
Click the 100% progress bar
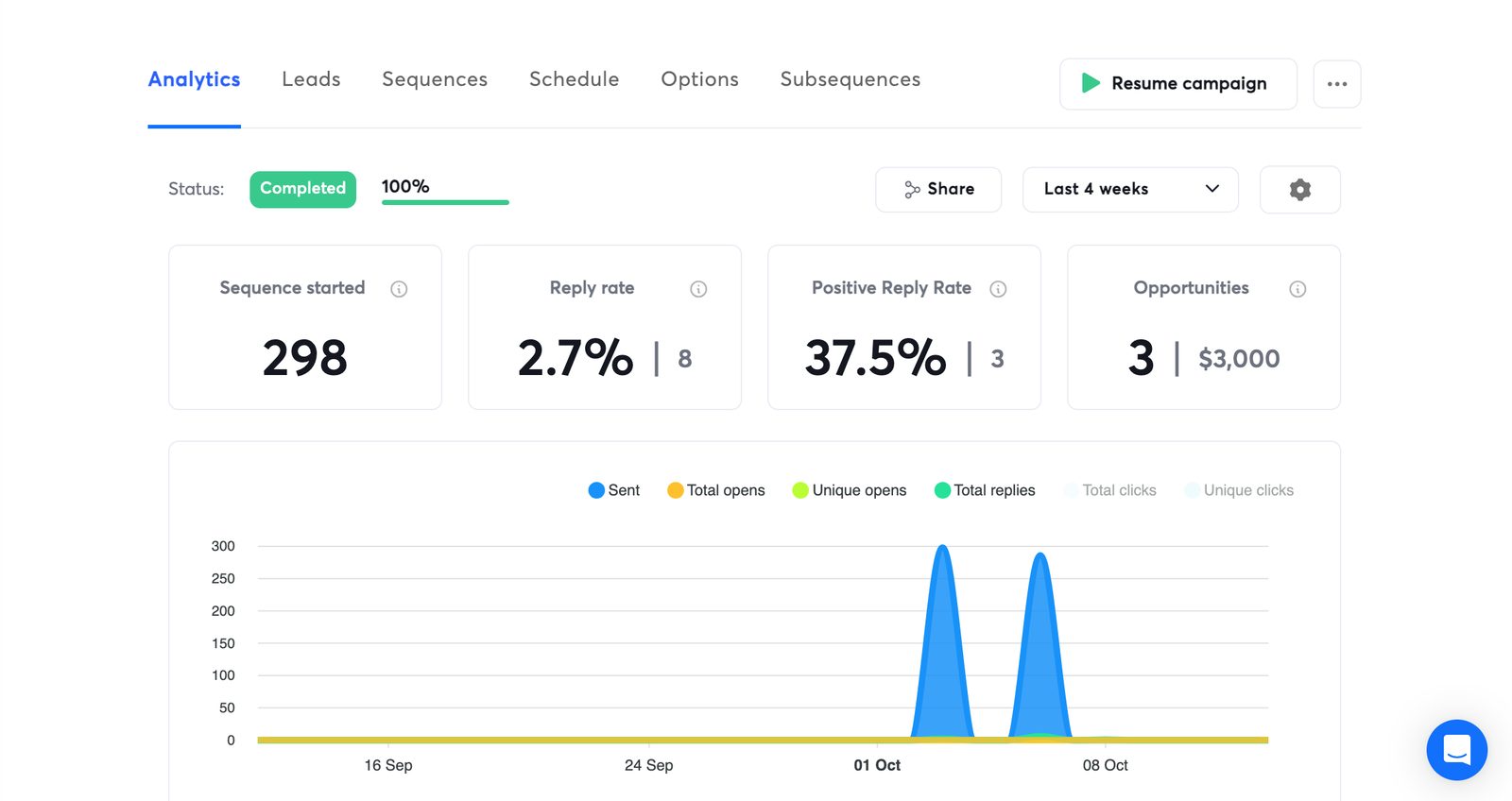445,202
